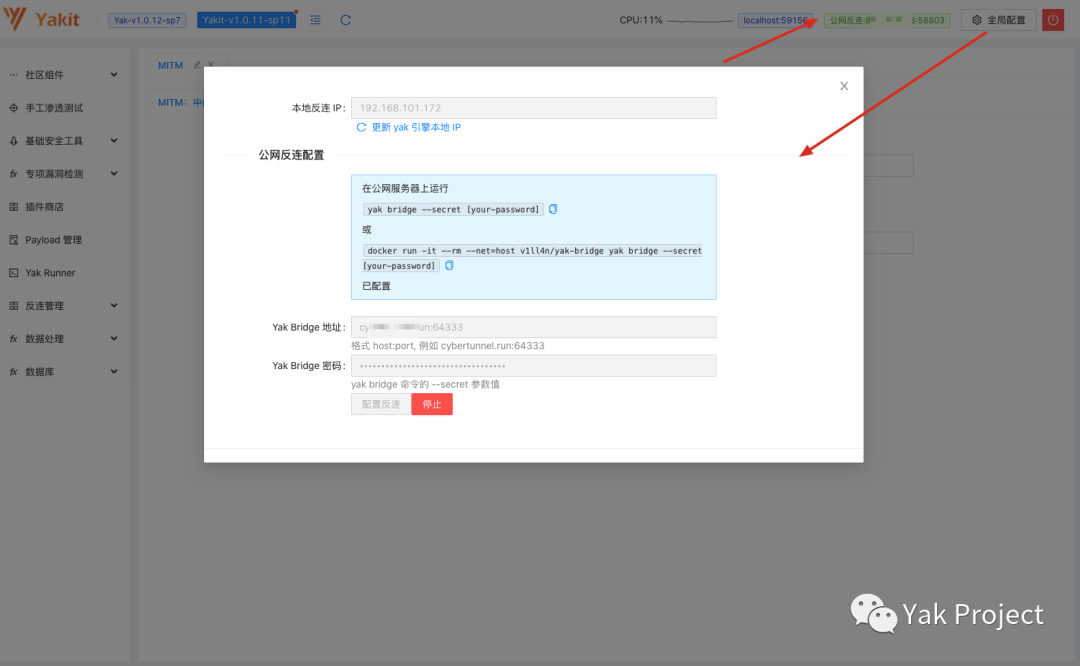Click the Yak-v1.0.12-sp7 engine version tag

147,20
